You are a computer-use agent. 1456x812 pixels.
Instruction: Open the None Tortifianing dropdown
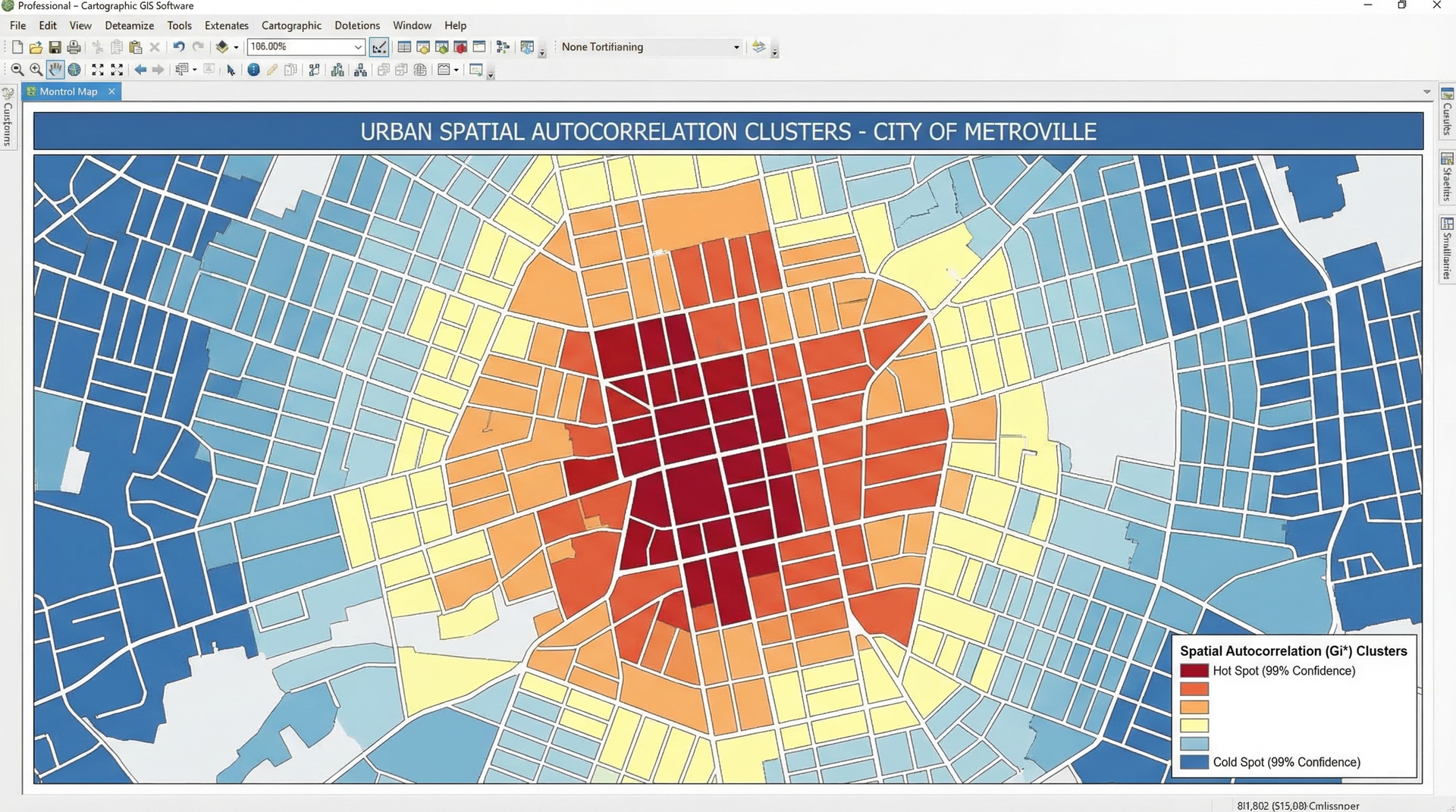tap(650, 47)
